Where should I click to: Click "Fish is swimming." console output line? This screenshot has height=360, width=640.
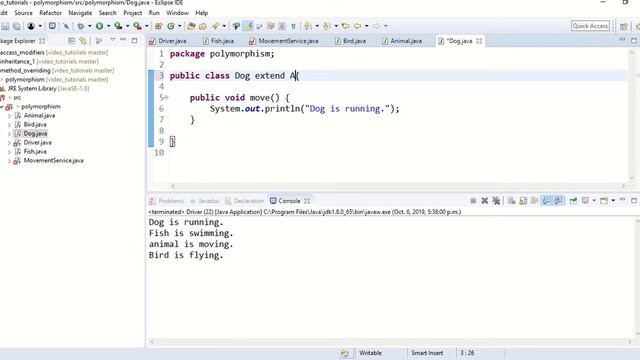coord(191,233)
